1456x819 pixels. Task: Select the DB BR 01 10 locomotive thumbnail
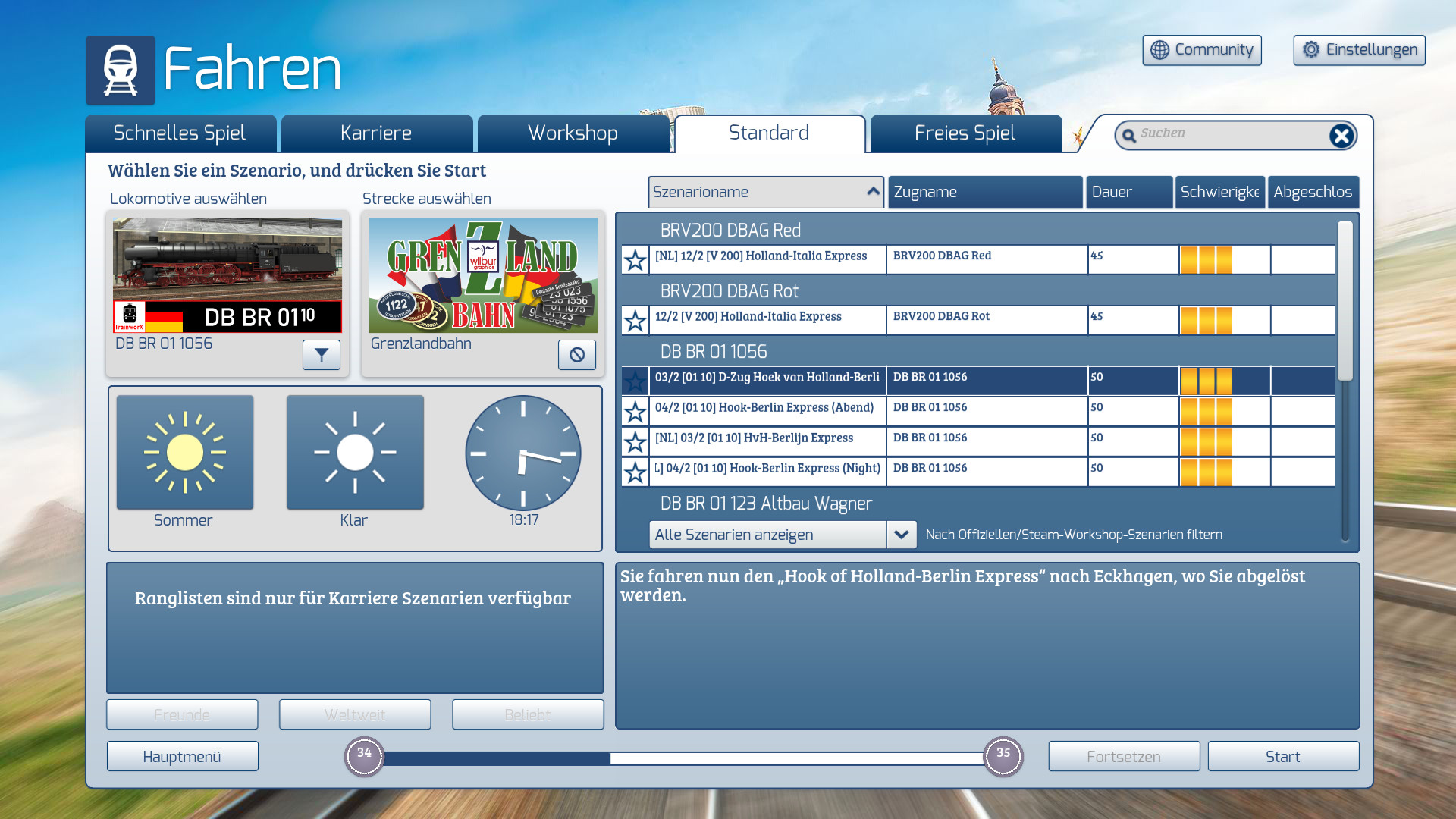click(x=227, y=275)
